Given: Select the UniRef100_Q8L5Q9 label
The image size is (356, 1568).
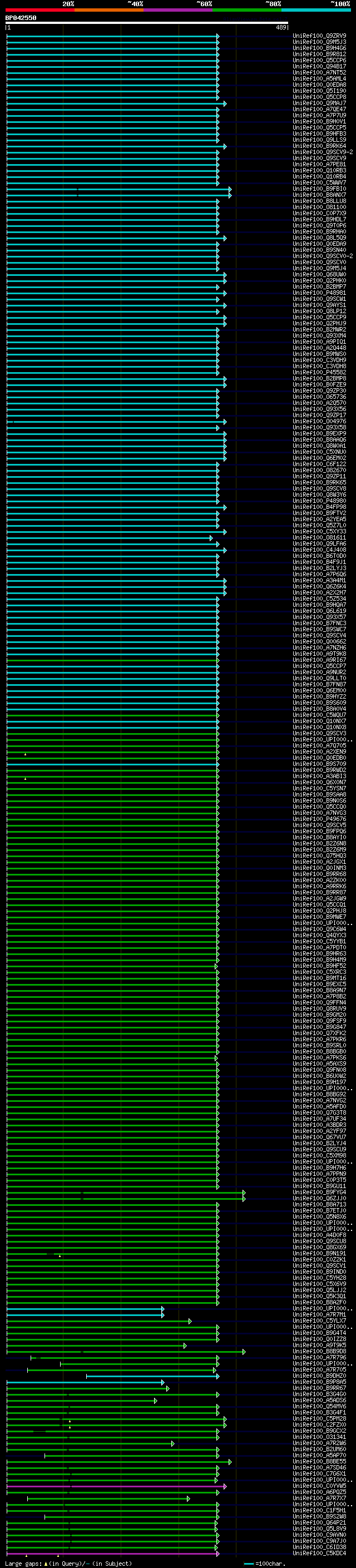Looking at the screenshot, I should tap(319, 238).
